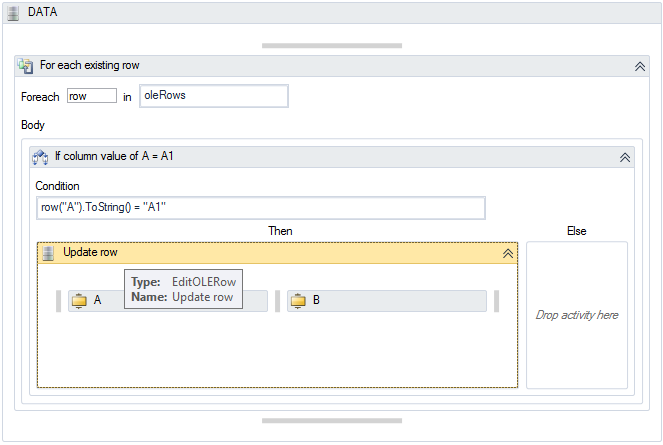Click the DATA sequence database icon
The width and height of the screenshot is (663, 445).
13,11
